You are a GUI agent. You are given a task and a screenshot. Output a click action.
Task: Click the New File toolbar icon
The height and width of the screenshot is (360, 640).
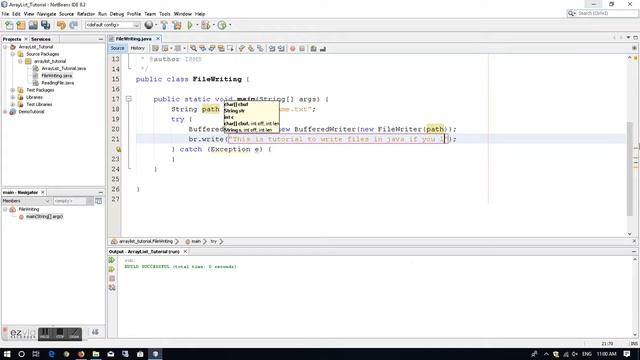pos(9,25)
